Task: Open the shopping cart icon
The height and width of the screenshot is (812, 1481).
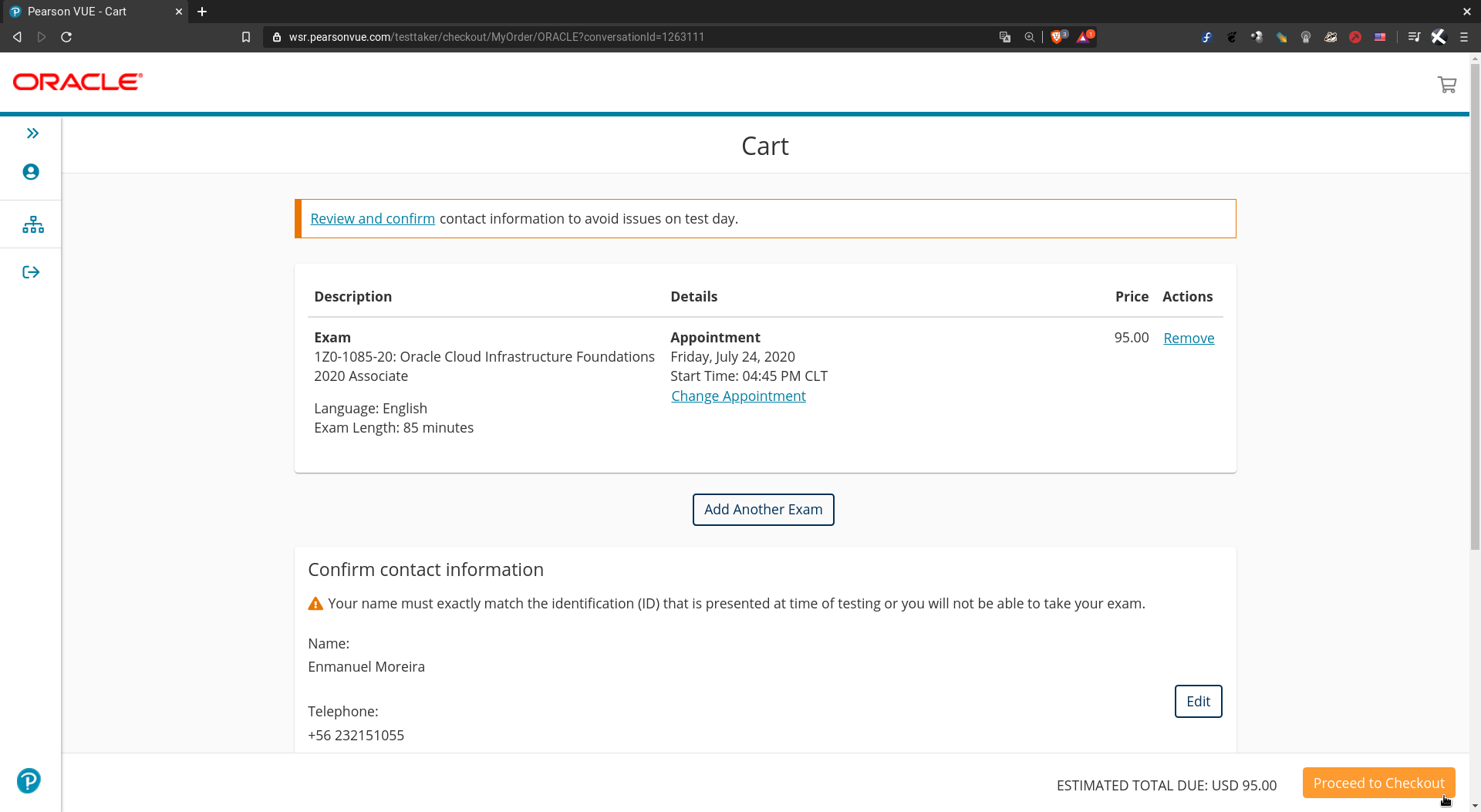Action: pyautogui.click(x=1446, y=85)
